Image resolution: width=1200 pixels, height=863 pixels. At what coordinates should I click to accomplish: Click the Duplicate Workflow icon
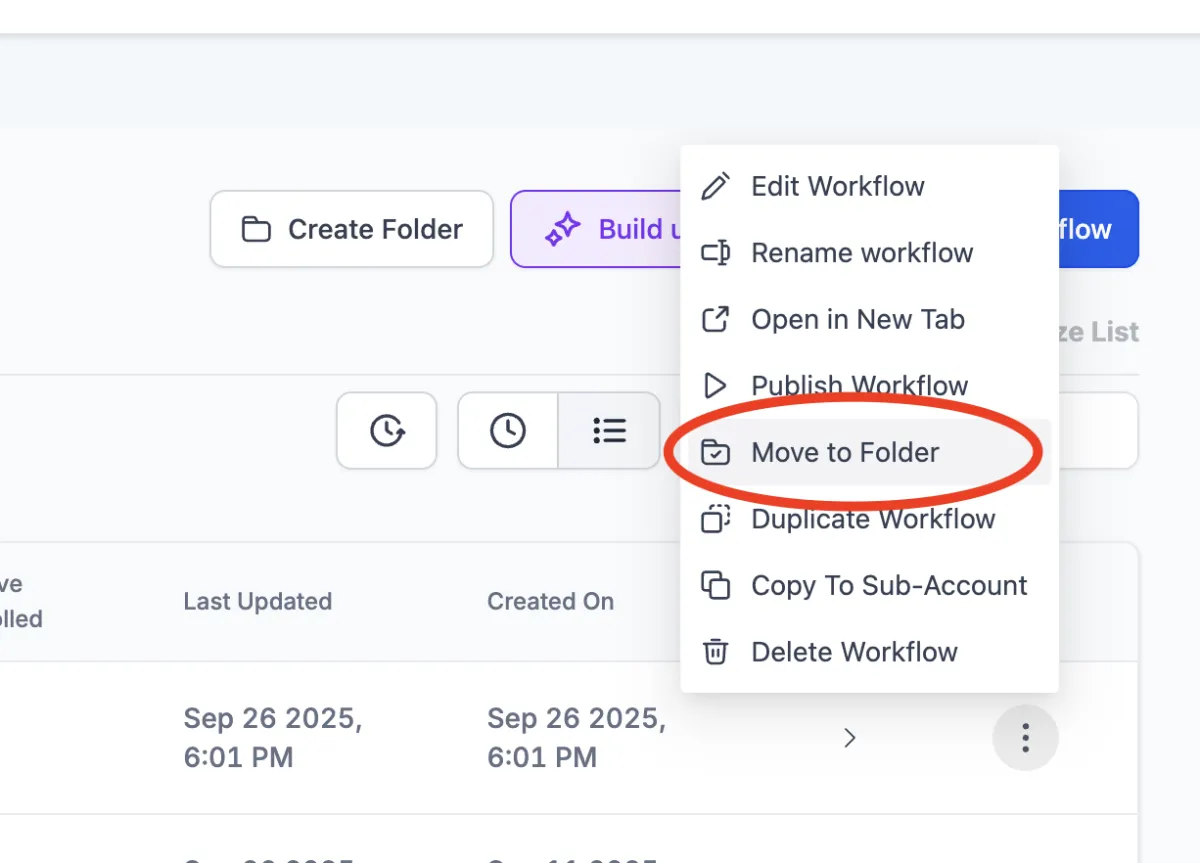(716, 519)
